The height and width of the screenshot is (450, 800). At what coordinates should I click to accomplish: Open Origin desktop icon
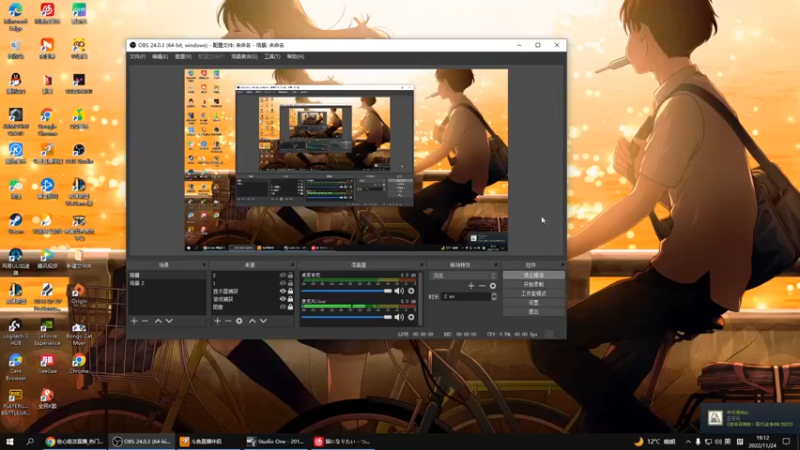point(79,294)
